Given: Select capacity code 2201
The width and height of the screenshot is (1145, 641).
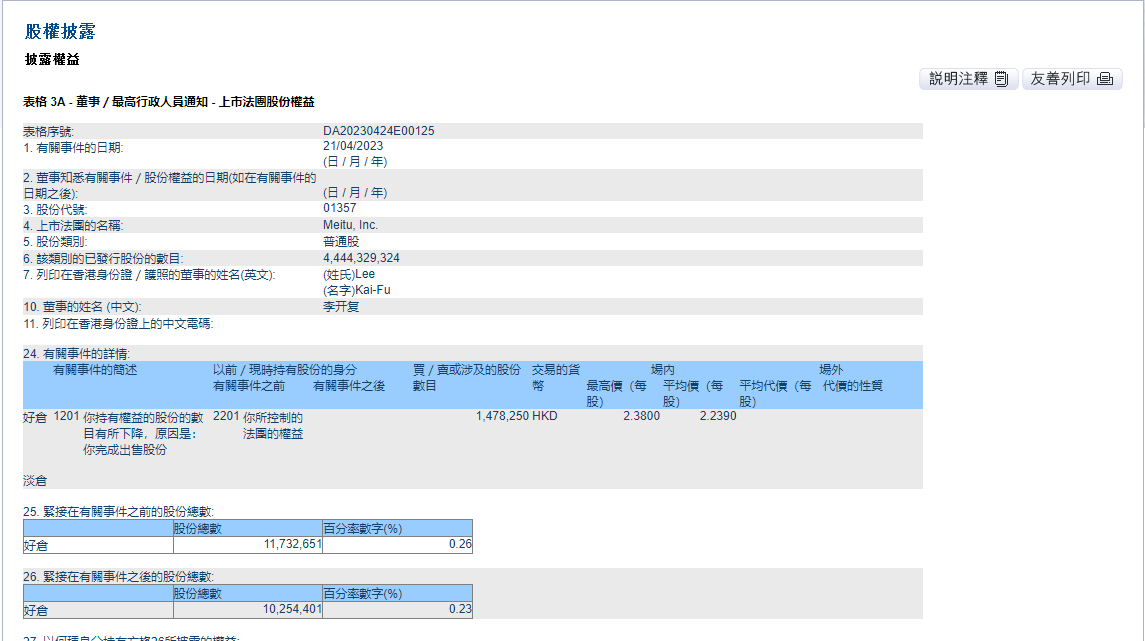Looking at the screenshot, I should coord(226,415).
